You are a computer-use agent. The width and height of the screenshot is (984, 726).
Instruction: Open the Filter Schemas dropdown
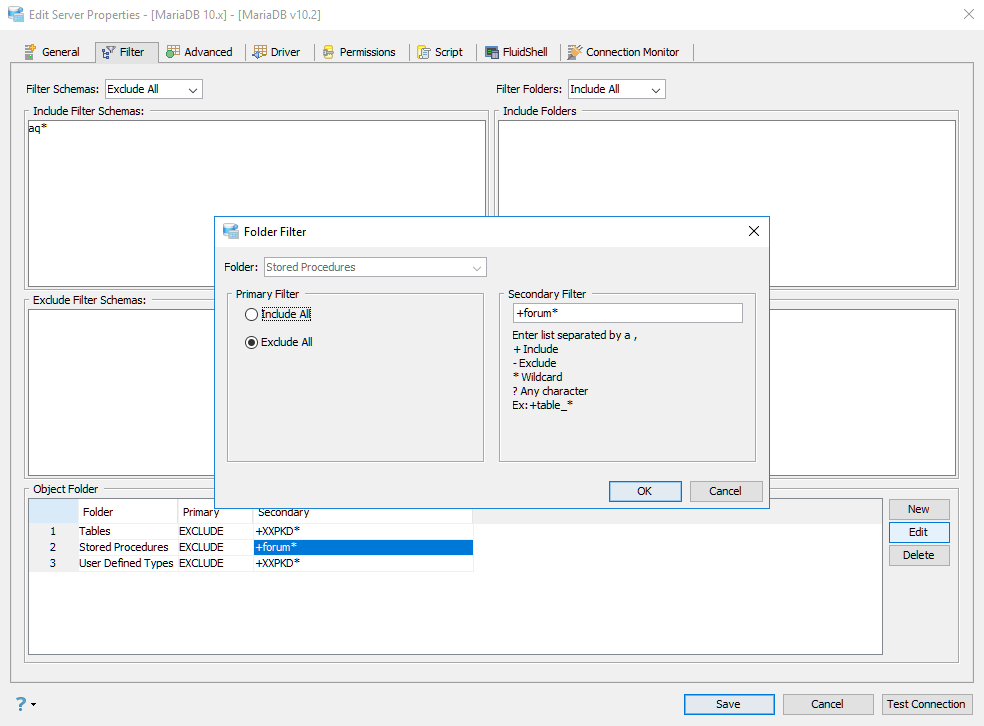click(x=154, y=89)
